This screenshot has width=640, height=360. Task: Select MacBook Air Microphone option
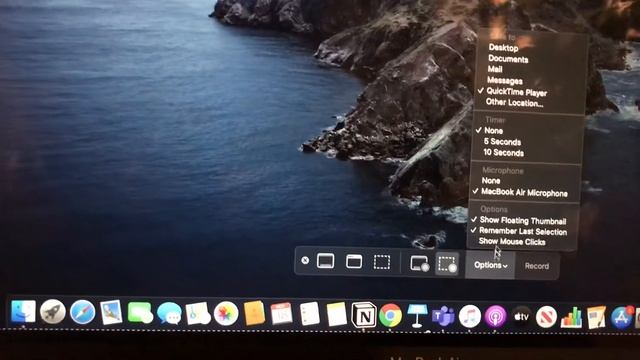point(524,192)
